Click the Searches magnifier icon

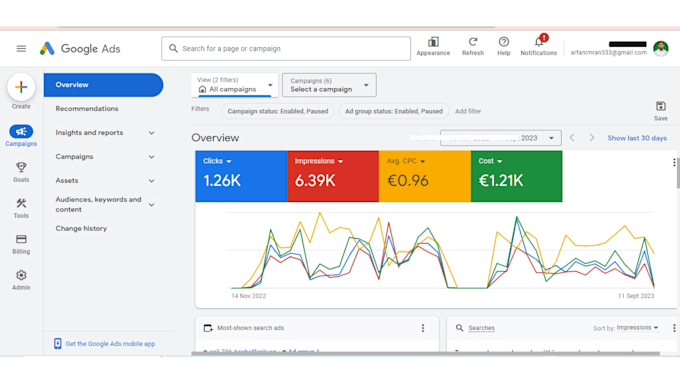(x=459, y=328)
